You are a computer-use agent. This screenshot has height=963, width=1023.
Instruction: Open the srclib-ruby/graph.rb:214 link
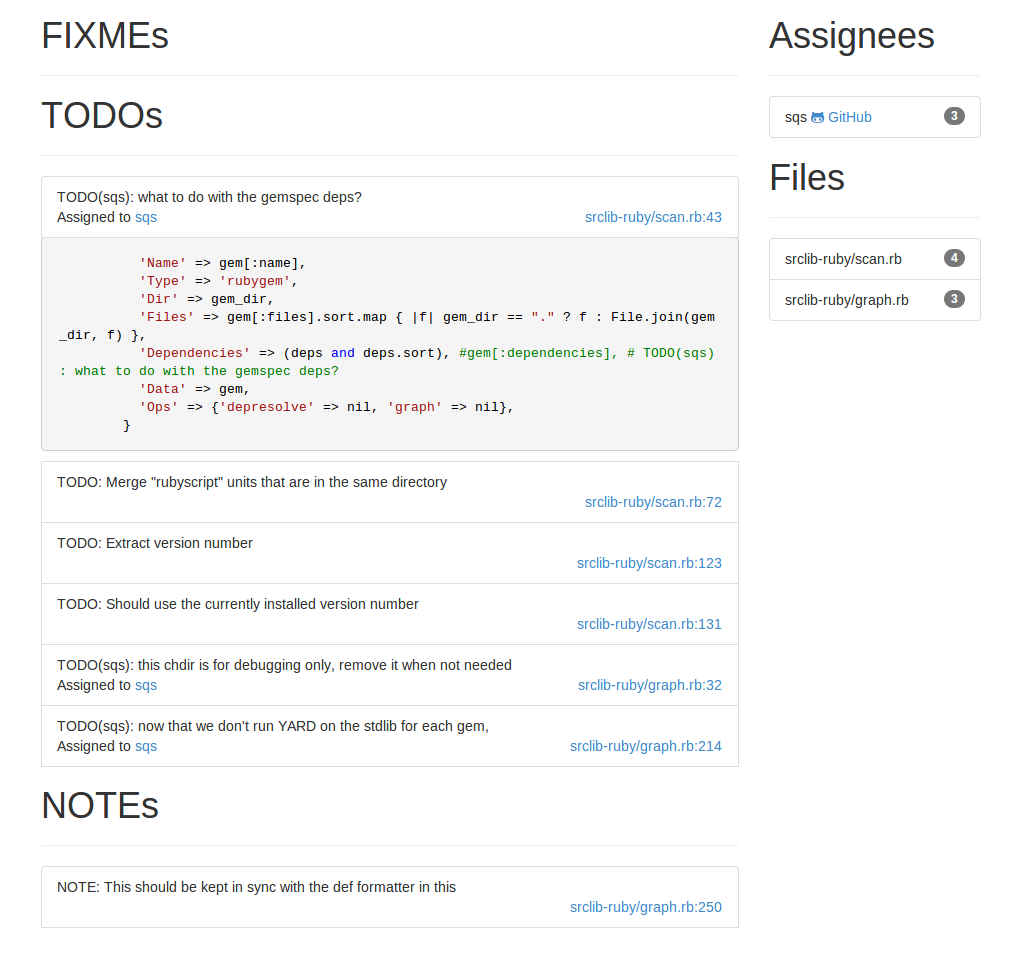coord(646,746)
